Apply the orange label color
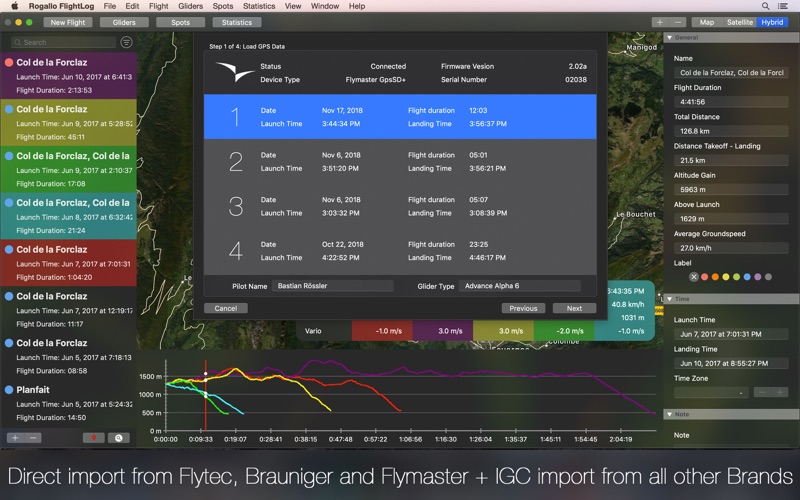The image size is (800, 500). 715,277
